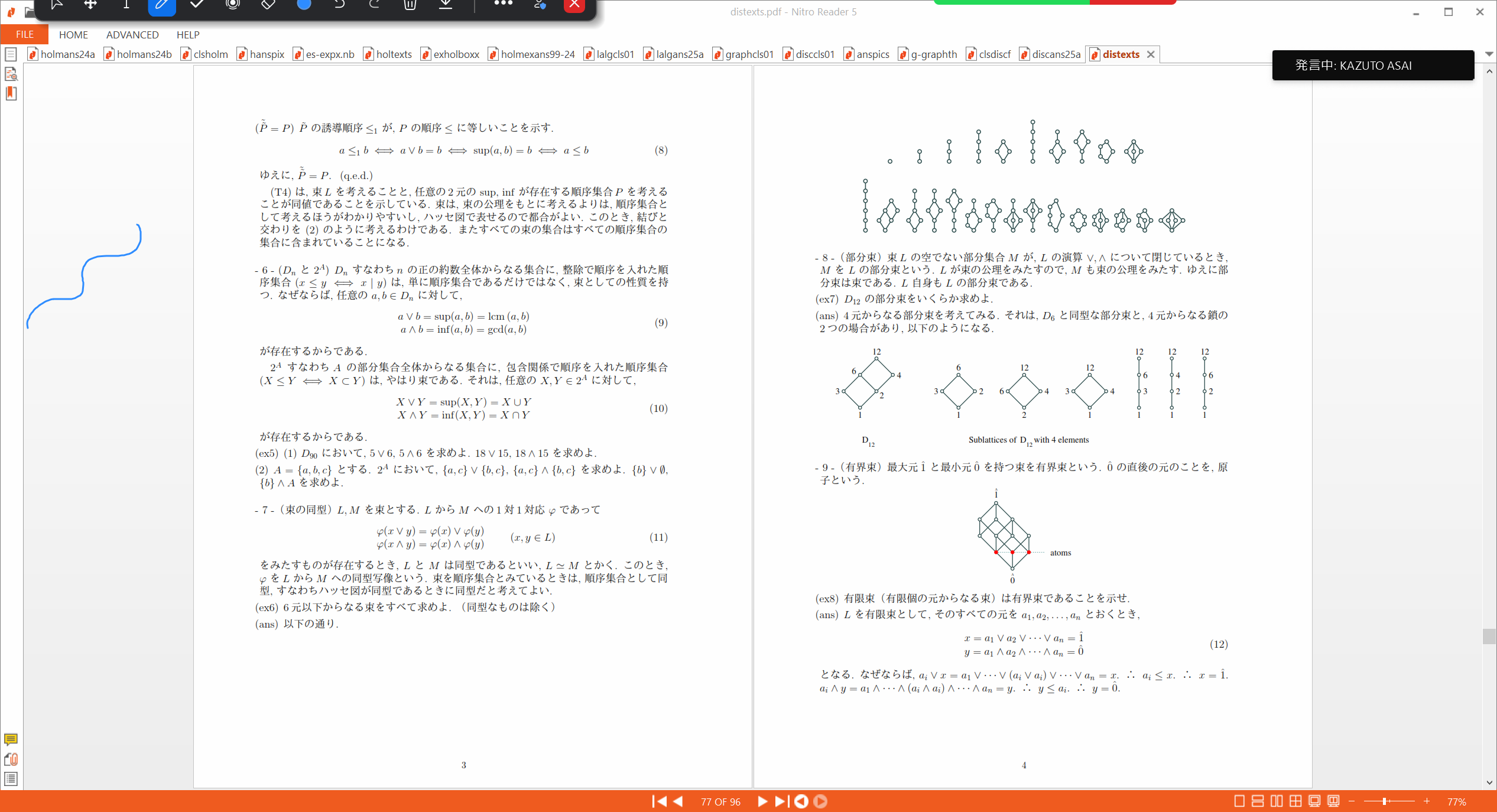1497x812 pixels.
Task: Select the arrow pointer annotation tool
Action: pyautogui.click(x=56, y=5)
